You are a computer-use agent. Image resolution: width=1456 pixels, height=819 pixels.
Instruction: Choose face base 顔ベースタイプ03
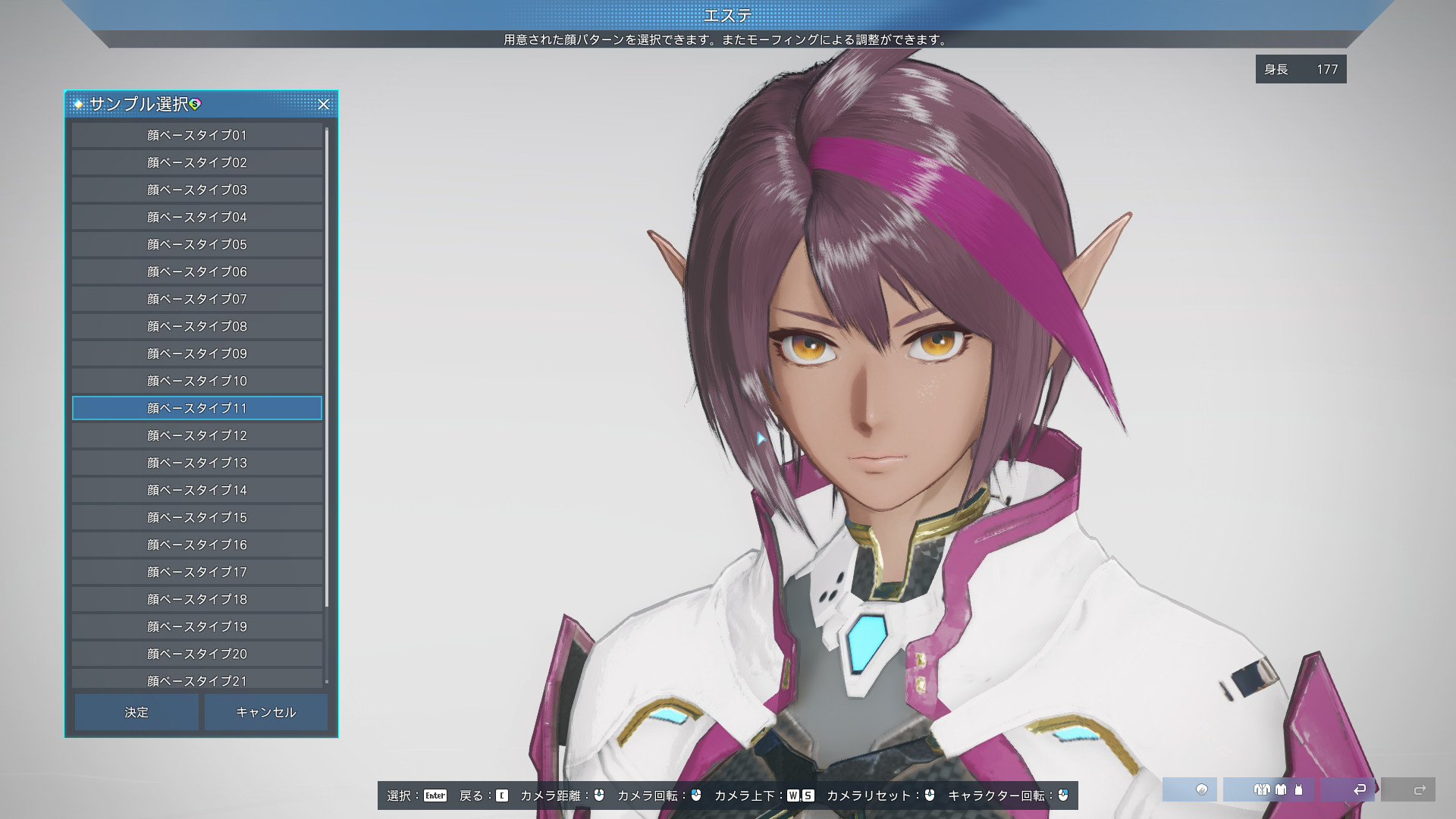tap(197, 190)
